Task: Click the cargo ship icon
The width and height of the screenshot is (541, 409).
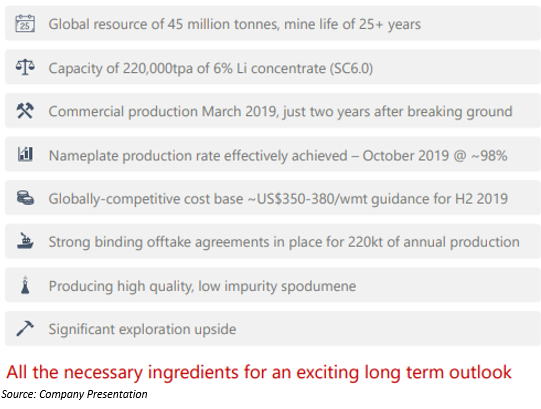Action: click(x=25, y=241)
